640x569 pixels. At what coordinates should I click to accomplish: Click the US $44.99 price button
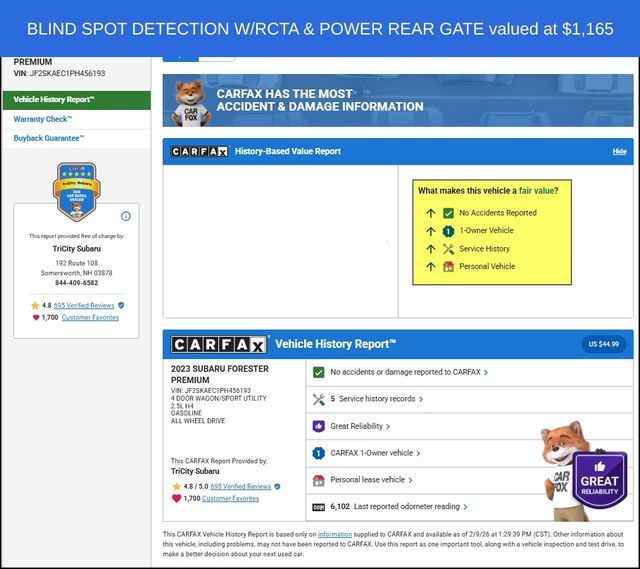click(x=603, y=344)
